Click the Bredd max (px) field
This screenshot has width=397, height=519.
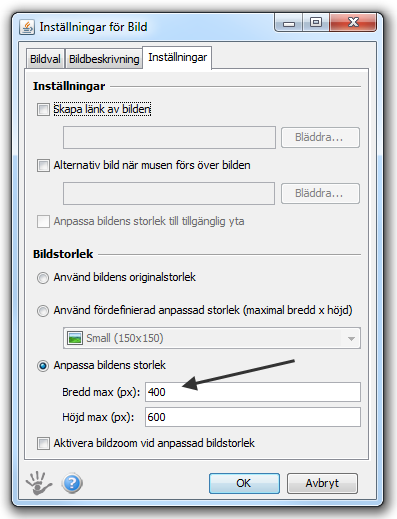(x=253, y=392)
